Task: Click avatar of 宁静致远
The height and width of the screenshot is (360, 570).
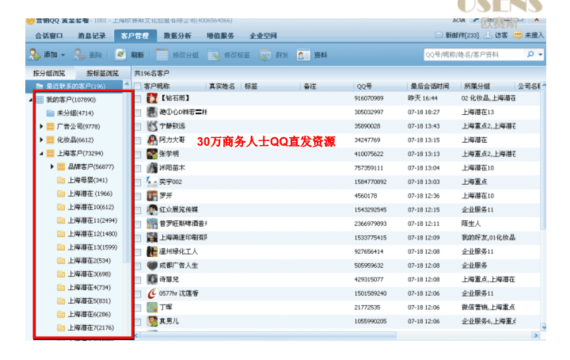Action: [x=152, y=126]
